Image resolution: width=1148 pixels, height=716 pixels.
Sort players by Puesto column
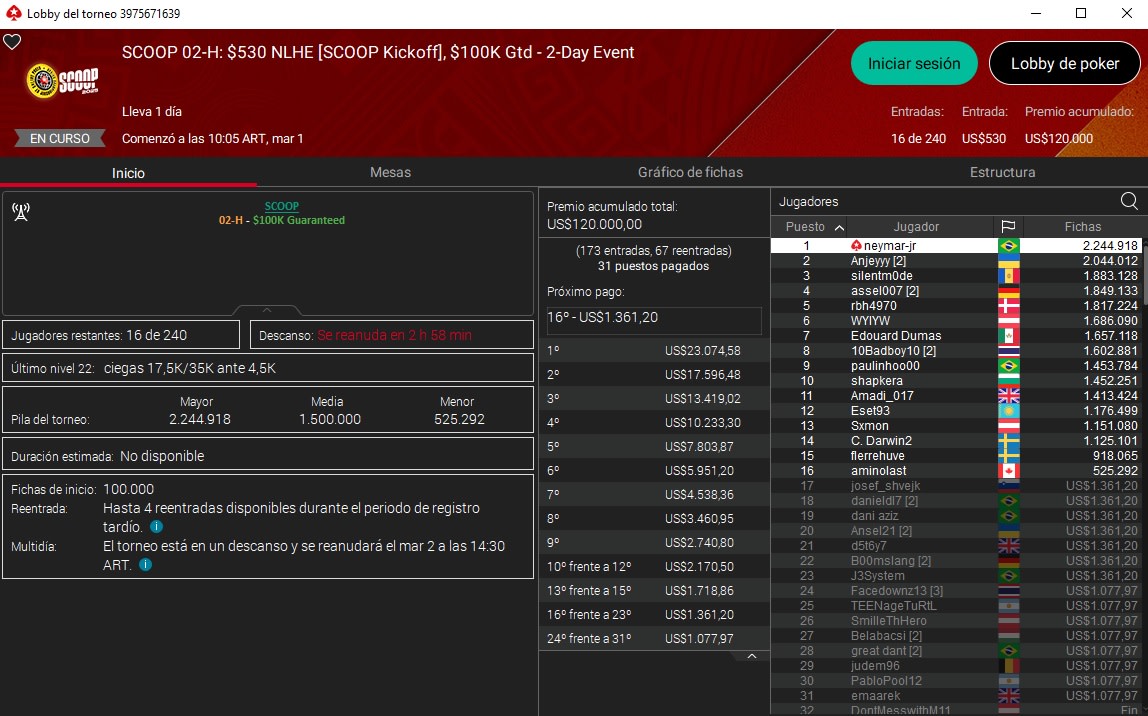point(809,227)
